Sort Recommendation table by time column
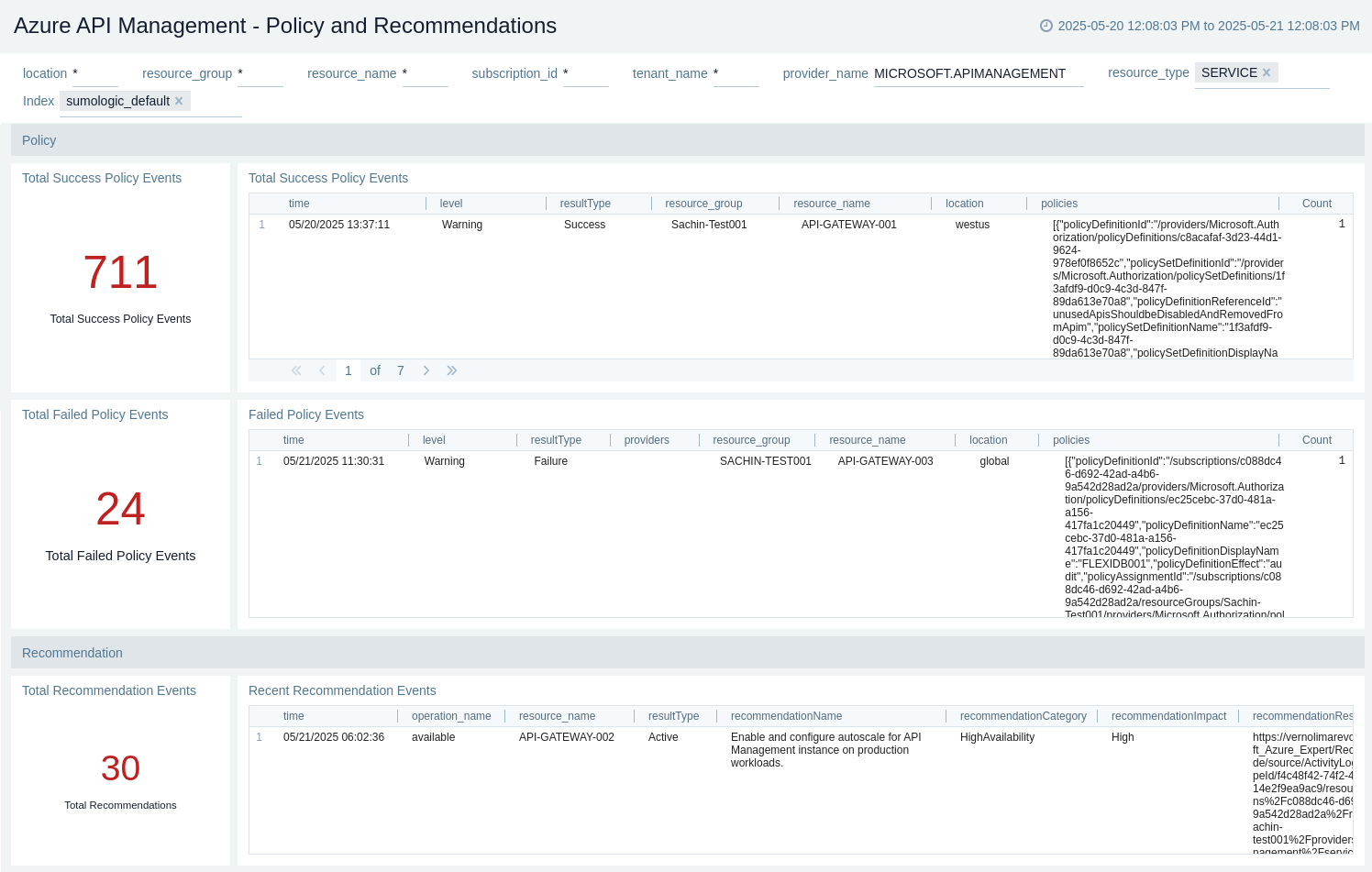Viewport: 1372px width, 872px height. [x=293, y=716]
